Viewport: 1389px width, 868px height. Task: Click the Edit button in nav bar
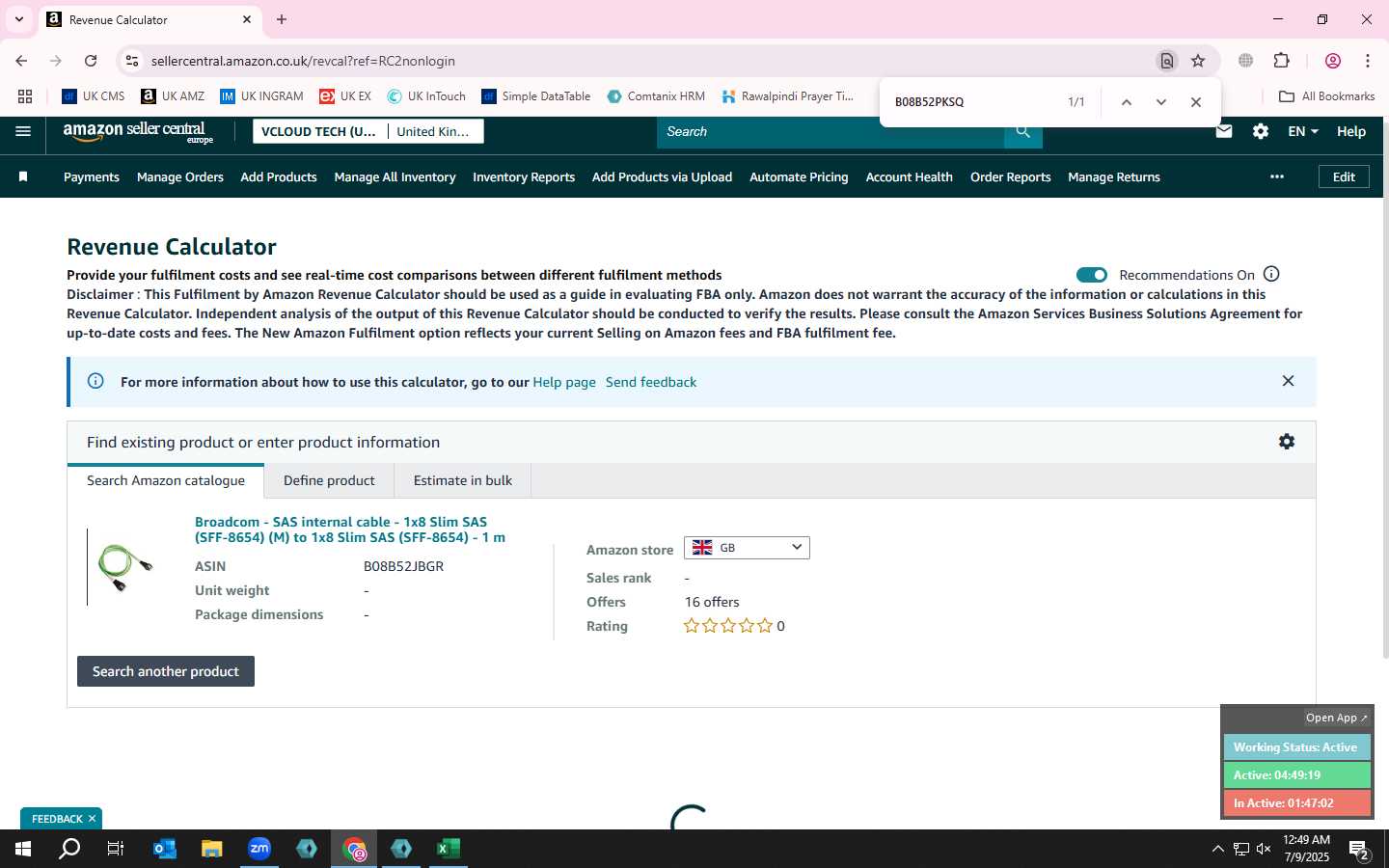click(x=1344, y=176)
